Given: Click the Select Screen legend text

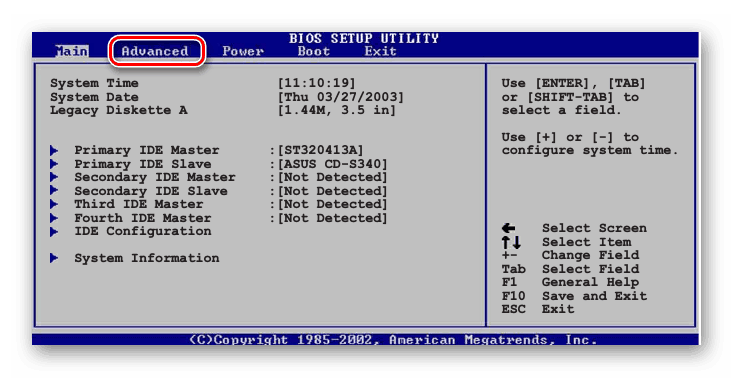Looking at the screenshot, I should coord(595,228).
